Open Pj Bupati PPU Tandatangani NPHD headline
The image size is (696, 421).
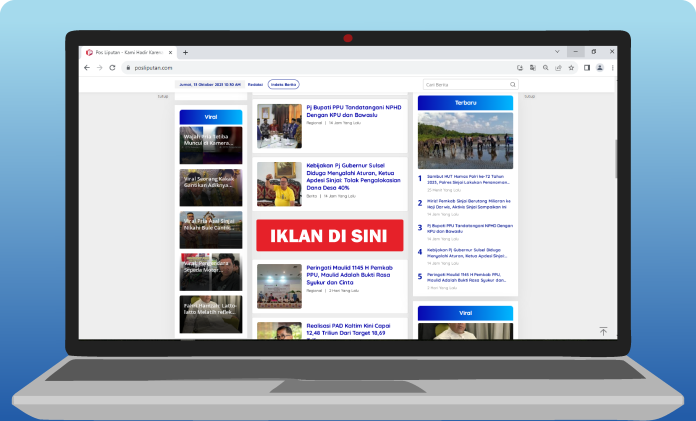click(x=354, y=111)
